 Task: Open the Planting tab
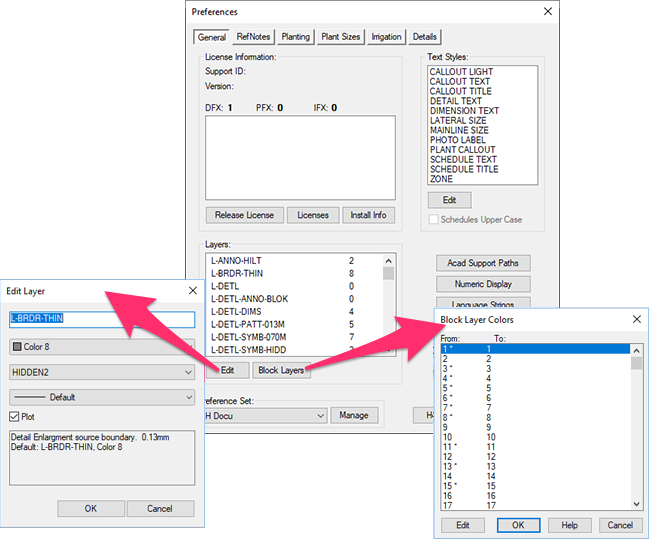(x=296, y=37)
